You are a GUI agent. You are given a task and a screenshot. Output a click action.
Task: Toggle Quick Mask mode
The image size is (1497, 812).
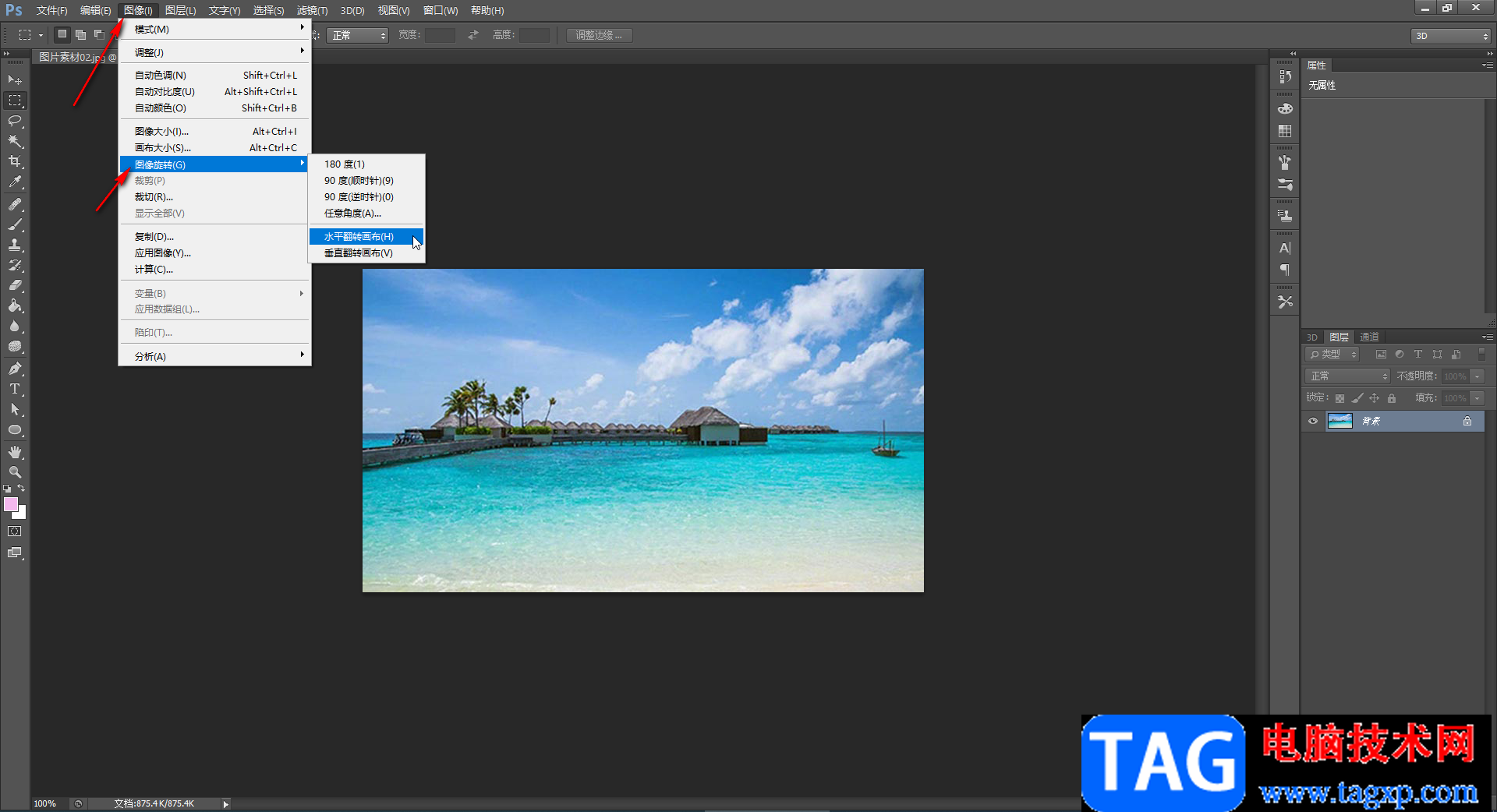pos(15,531)
